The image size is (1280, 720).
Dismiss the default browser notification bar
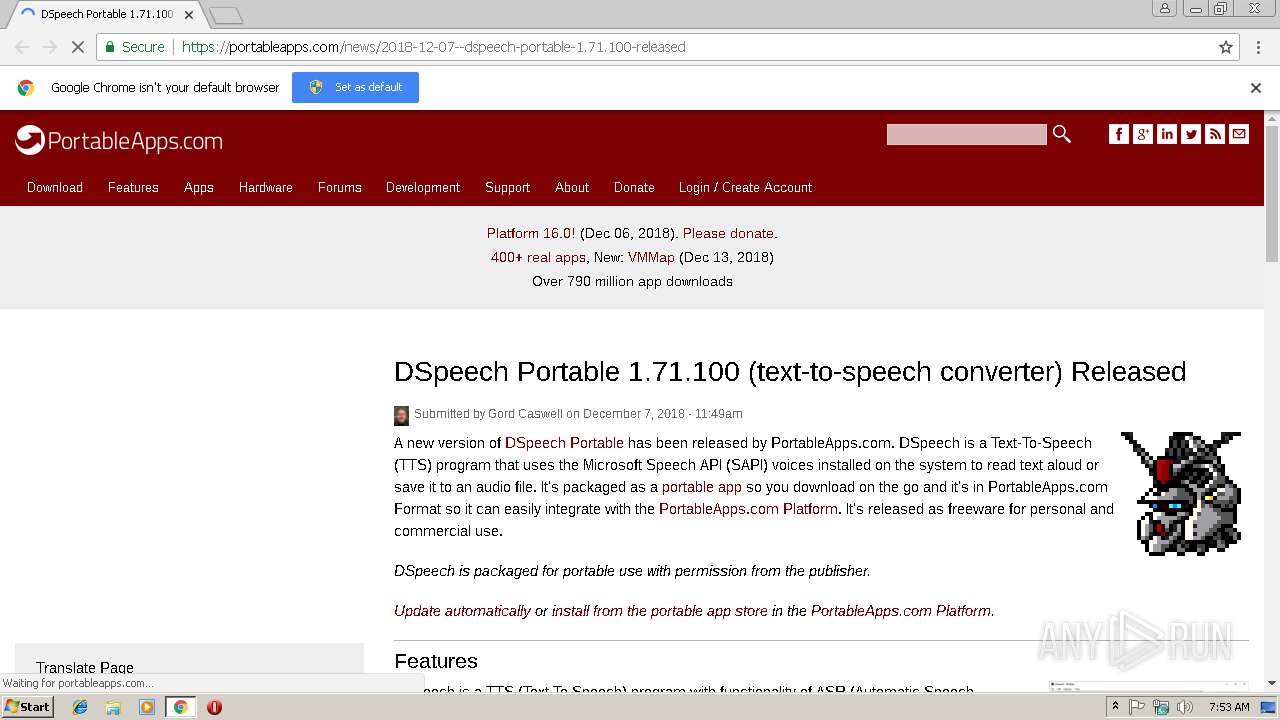[x=1256, y=88]
